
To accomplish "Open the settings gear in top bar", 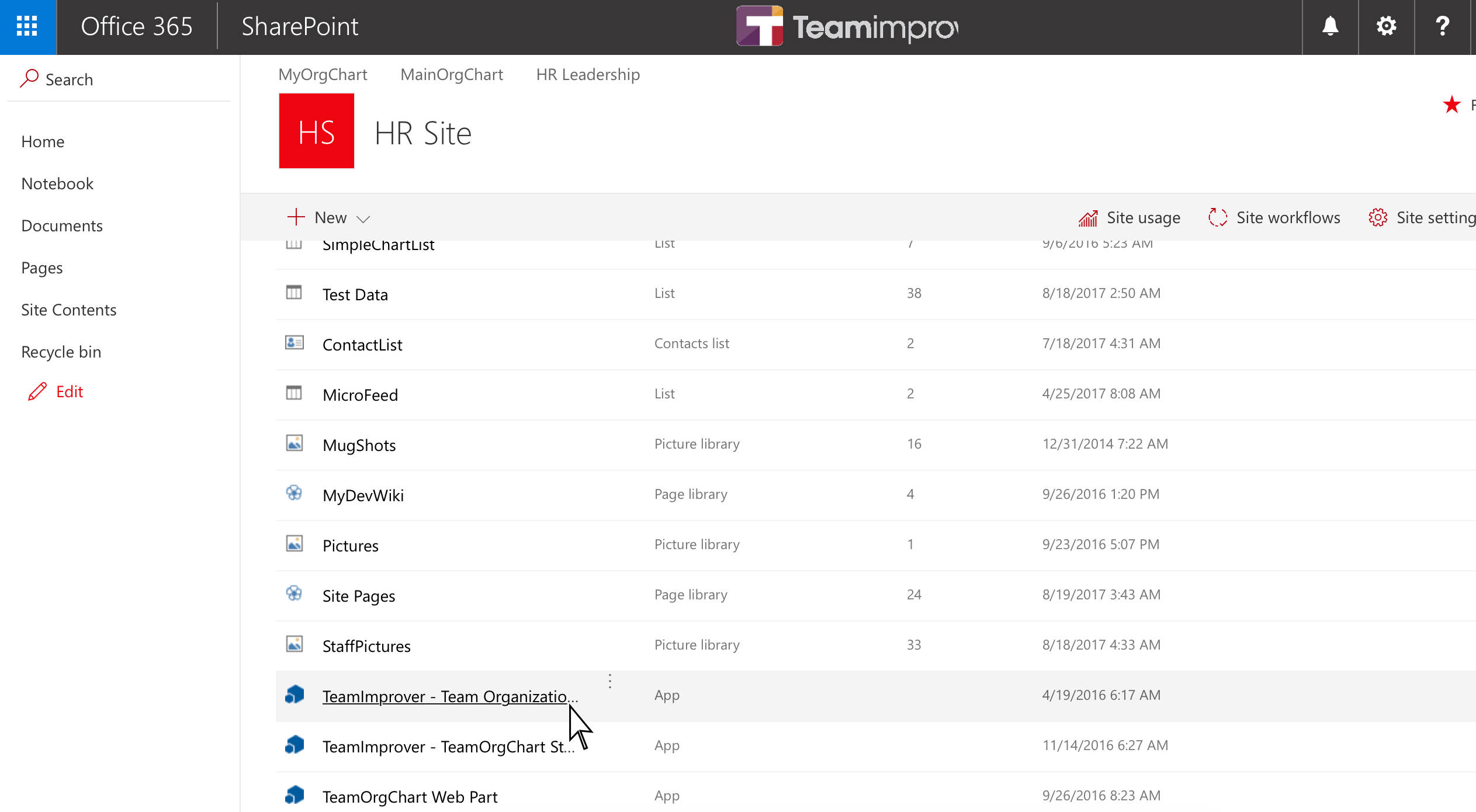I will (1386, 27).
